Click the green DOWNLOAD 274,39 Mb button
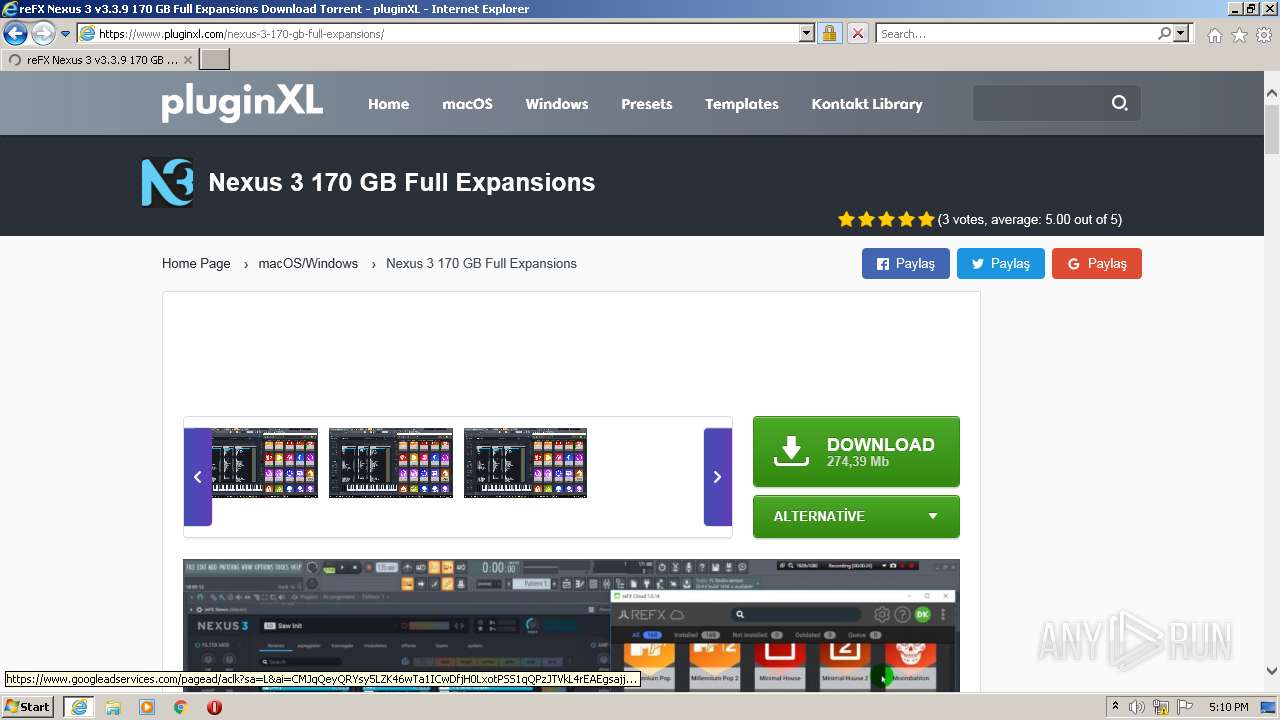The height and width of the screenshot is (720, 1280). 856,452
